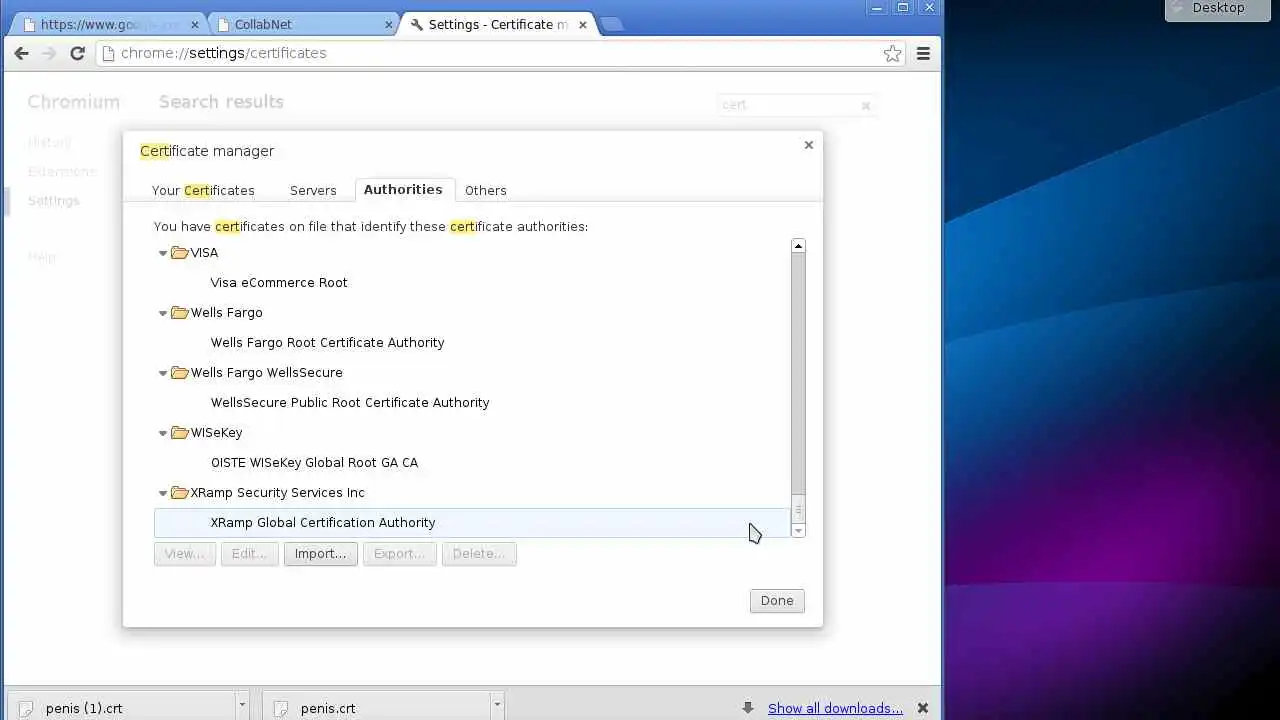Open the penis.crt download options dropdown
The width and height of the screenshot is (1280, 720).
496,705
